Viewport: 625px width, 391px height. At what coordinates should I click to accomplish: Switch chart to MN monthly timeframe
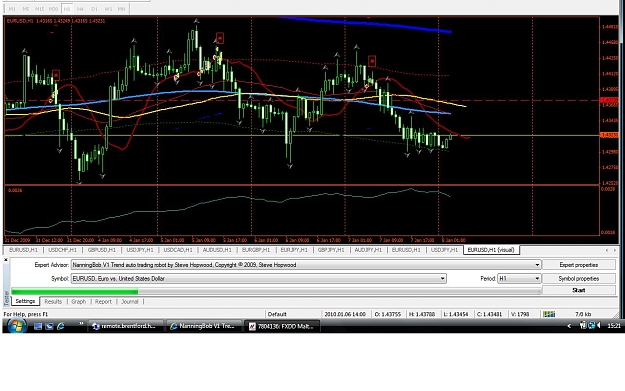[122, 8]
